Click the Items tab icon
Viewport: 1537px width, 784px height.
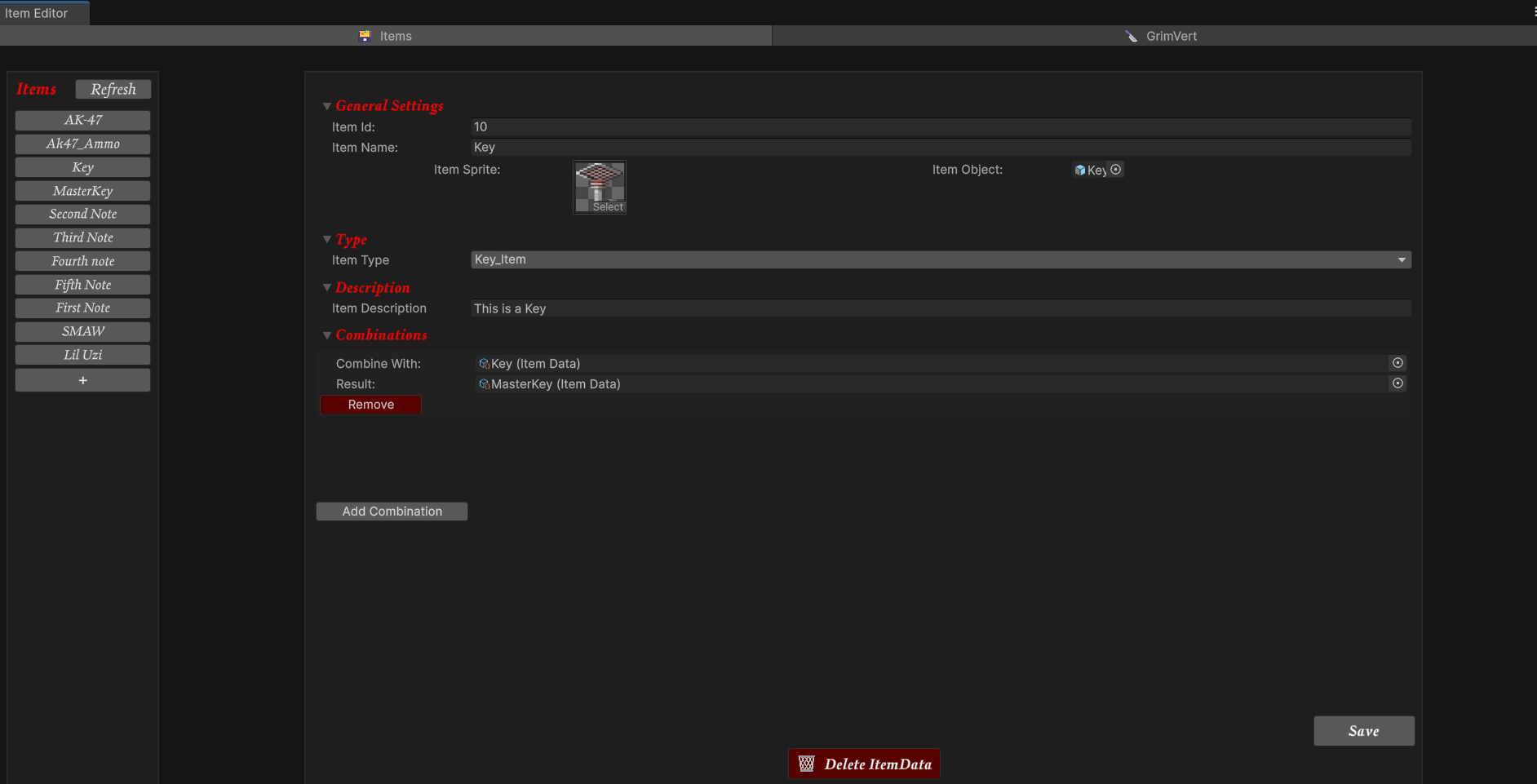(365, 36)
